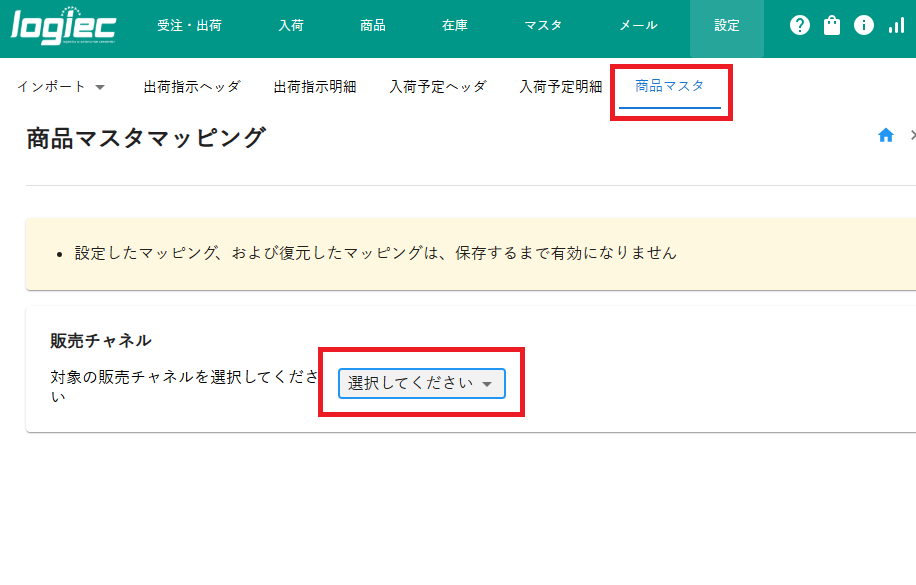Screen dimensions: 916x585
Task: Switch to the 出荷指示明細 tab
Action: (315, 87)
